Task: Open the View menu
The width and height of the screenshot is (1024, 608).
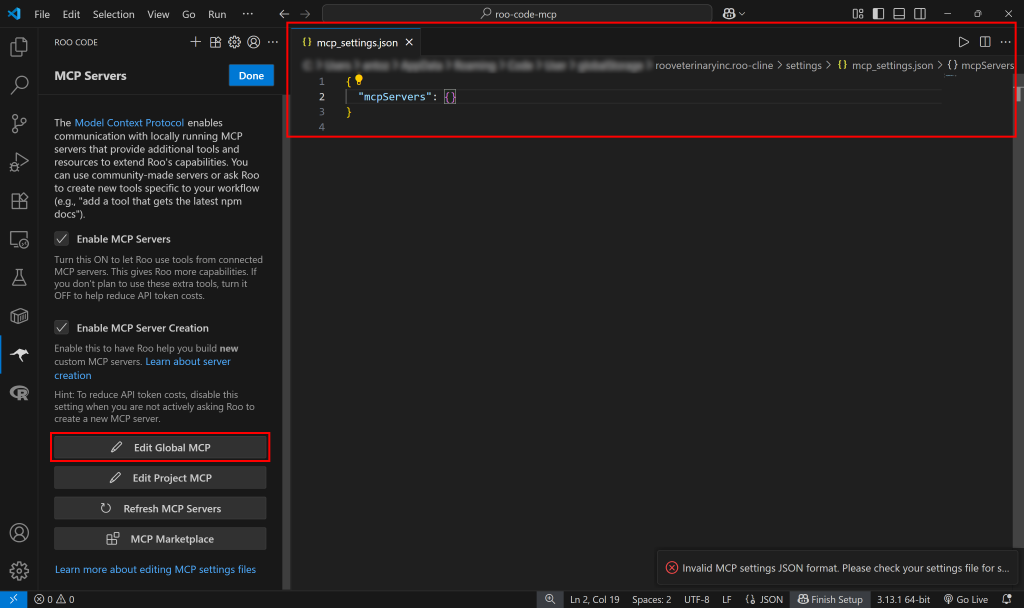Action: coord(158,14)
